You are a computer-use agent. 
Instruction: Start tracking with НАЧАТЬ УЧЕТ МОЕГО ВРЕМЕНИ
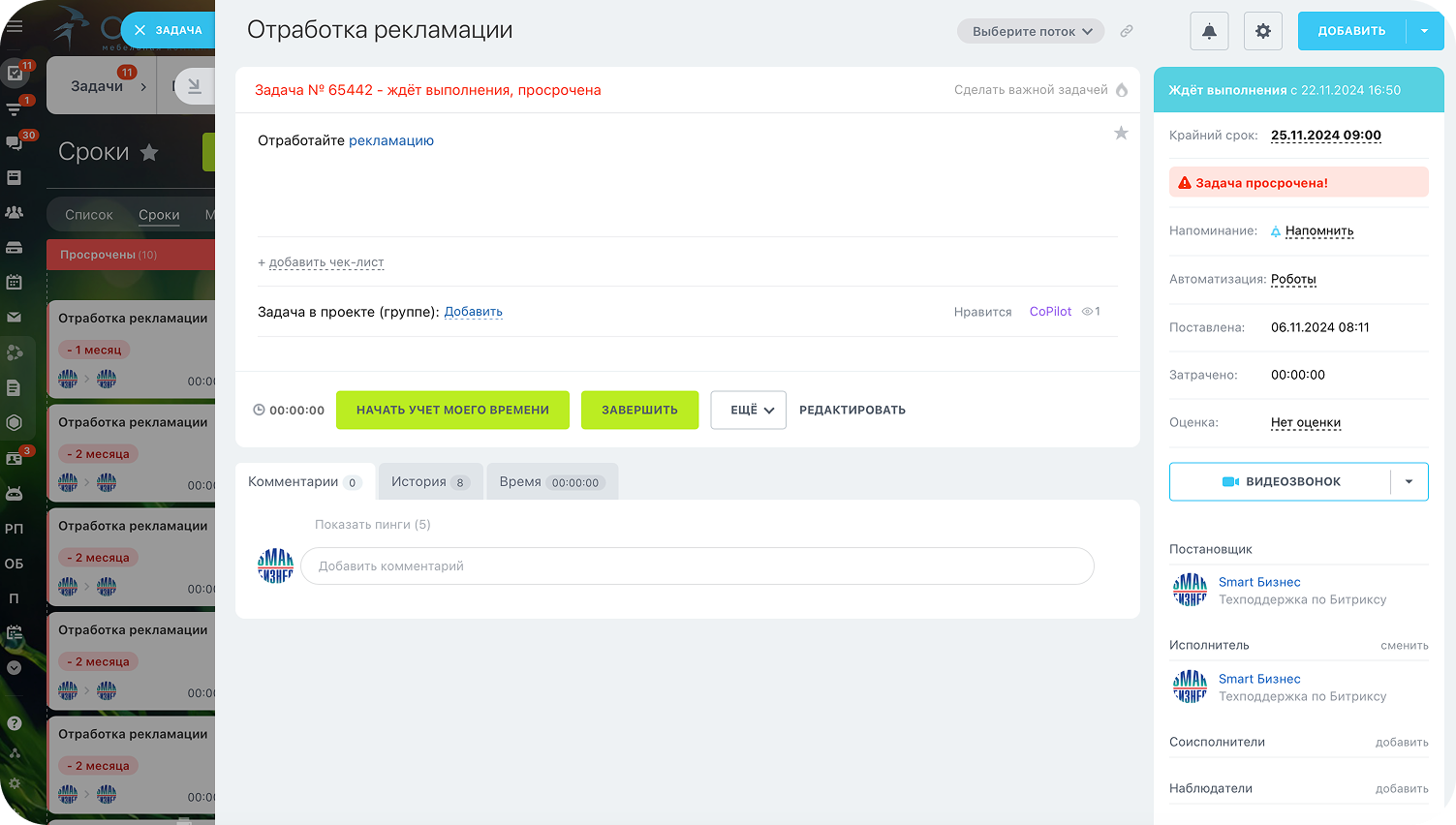pyautogui.click(x=452, y=410)
